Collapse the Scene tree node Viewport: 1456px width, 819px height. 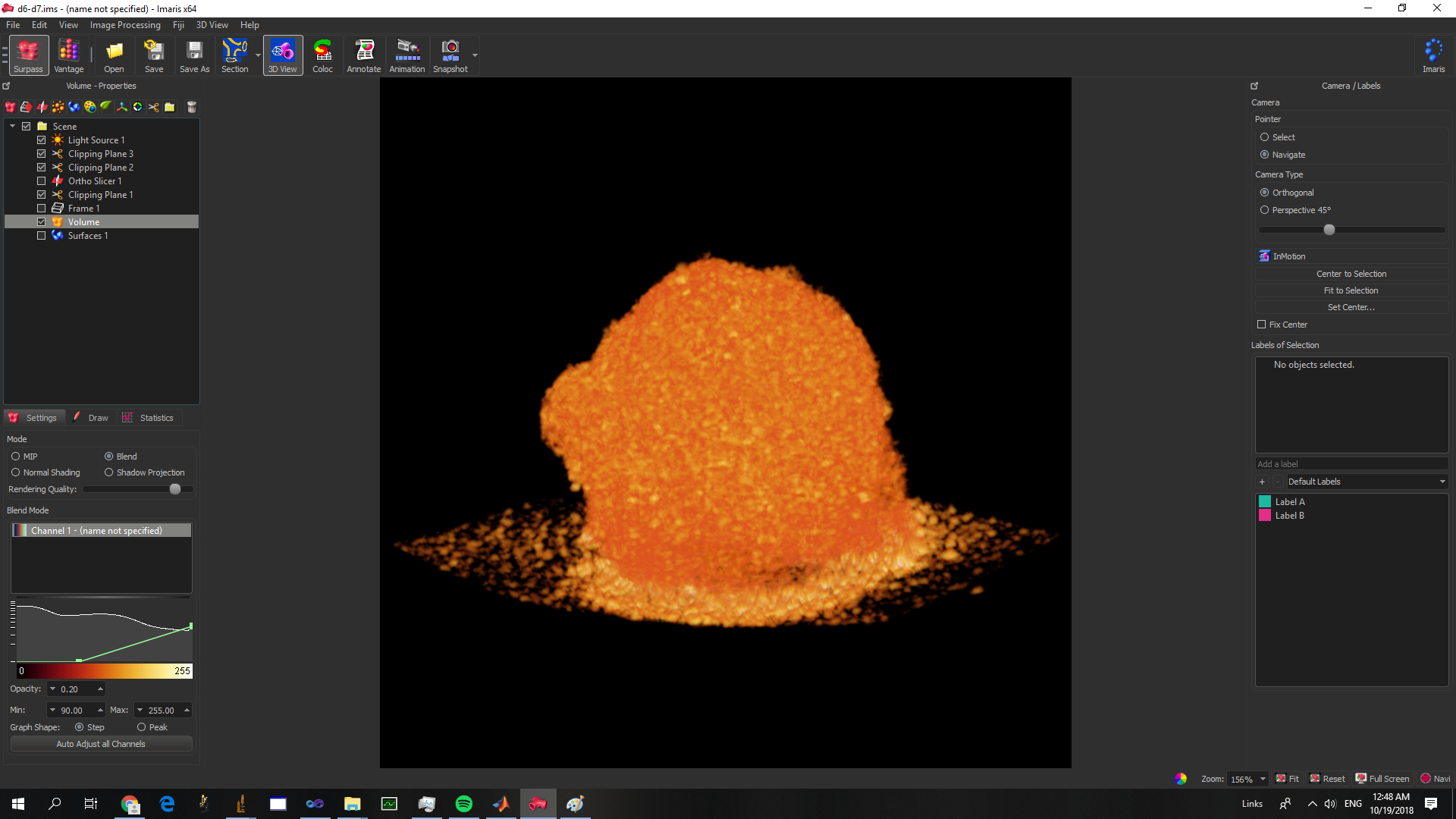coord(13,127)
